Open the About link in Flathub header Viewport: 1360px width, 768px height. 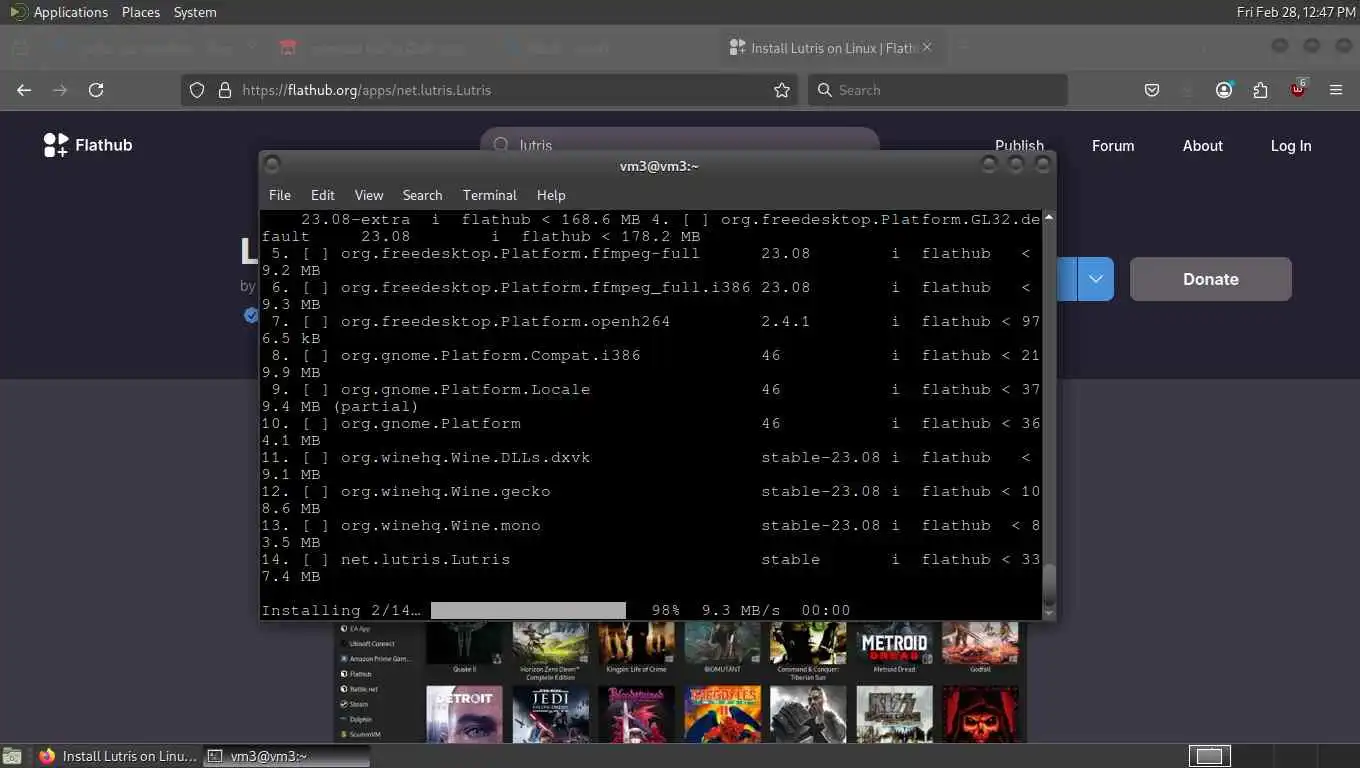[1203, 146]
